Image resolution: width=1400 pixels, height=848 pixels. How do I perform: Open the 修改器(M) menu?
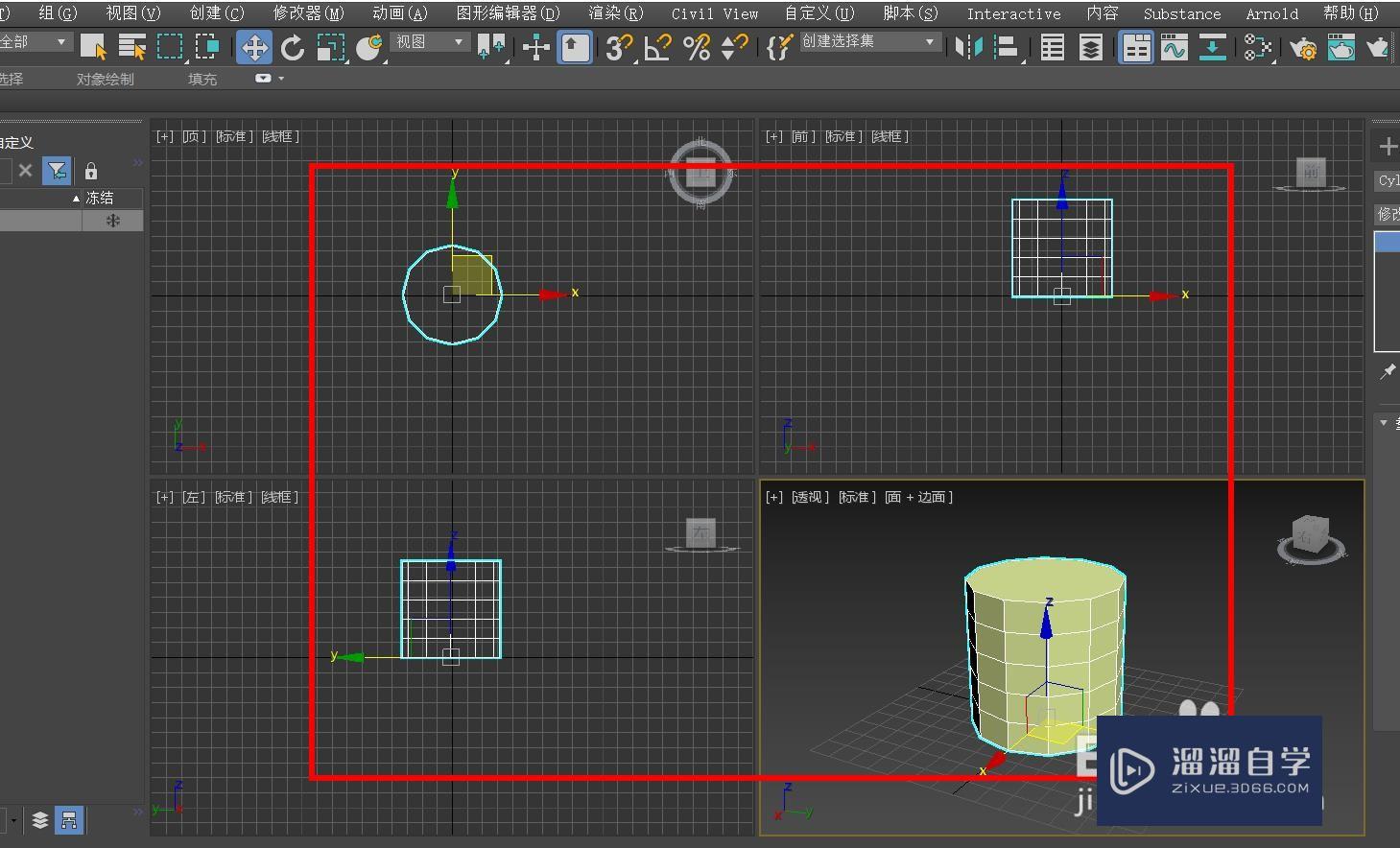pos(308,13)
